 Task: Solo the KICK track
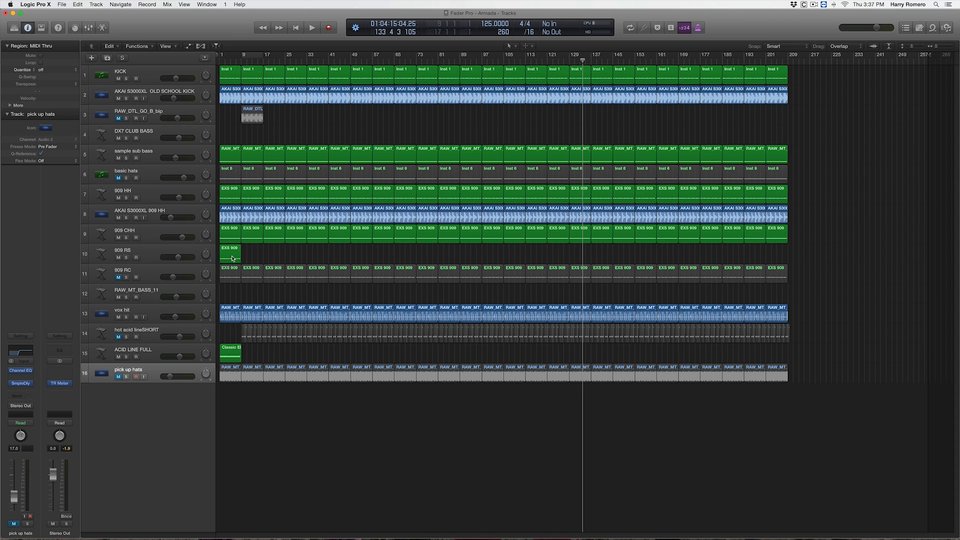click(x=126, y=78)
